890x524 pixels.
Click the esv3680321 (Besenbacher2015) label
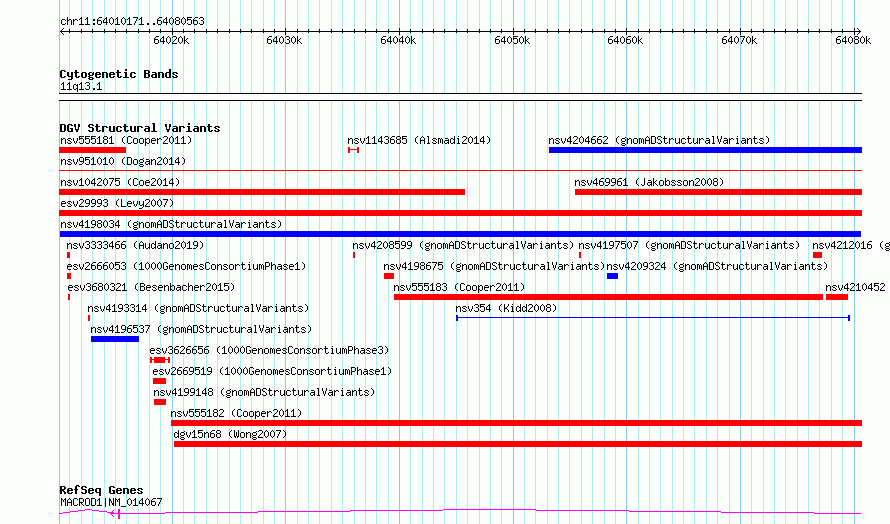(x=151, y=287)
